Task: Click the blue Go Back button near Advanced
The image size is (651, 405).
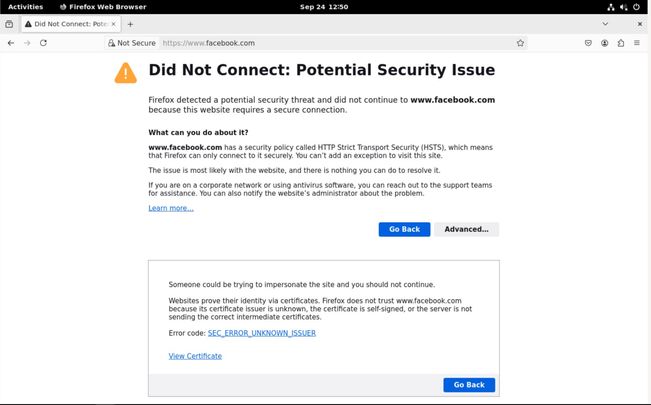Action: pos(404,229)
